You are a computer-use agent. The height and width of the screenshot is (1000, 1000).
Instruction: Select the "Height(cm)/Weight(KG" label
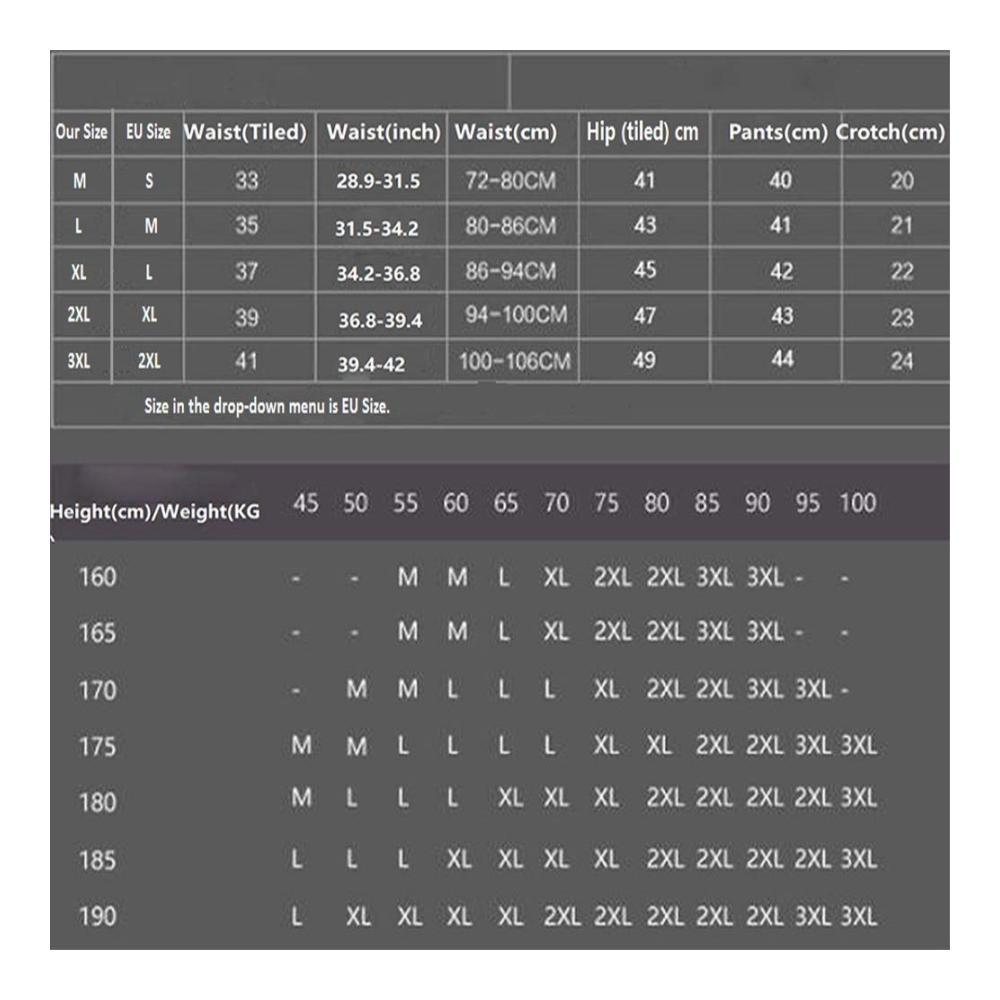tap(155, 511)
